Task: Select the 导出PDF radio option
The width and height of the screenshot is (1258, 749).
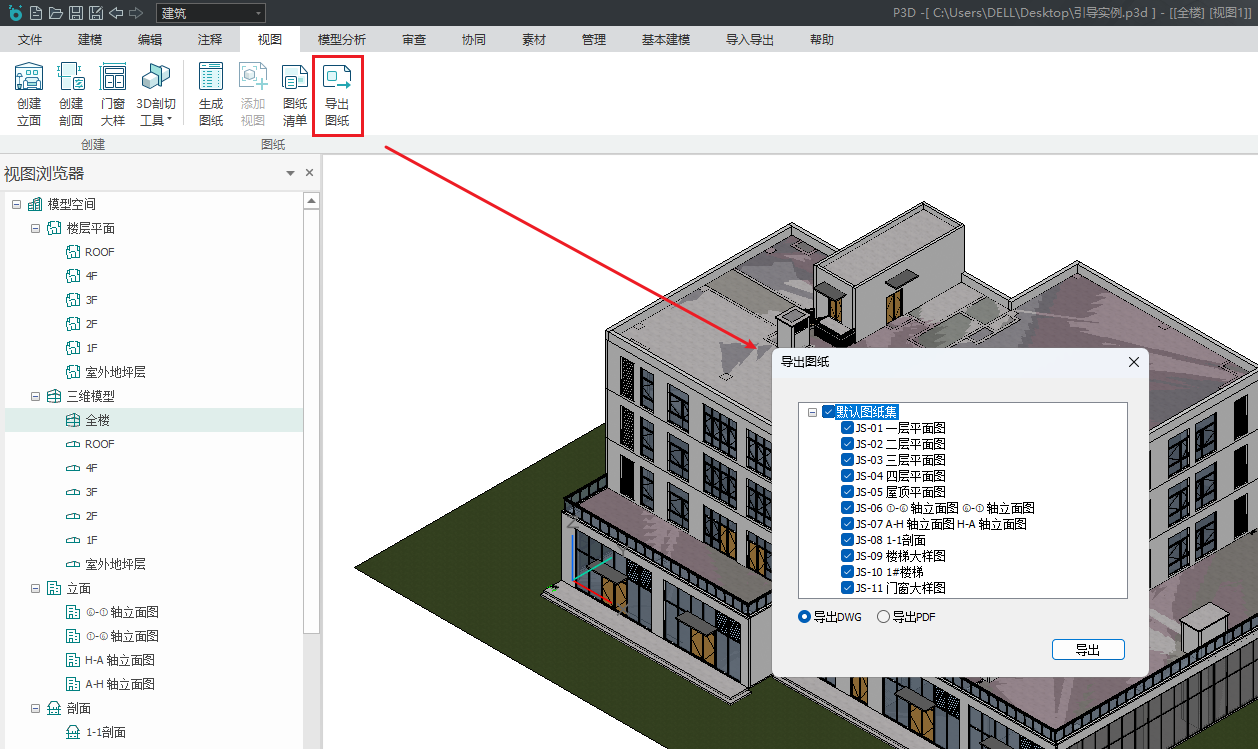Action: click(x=883, y=617)
